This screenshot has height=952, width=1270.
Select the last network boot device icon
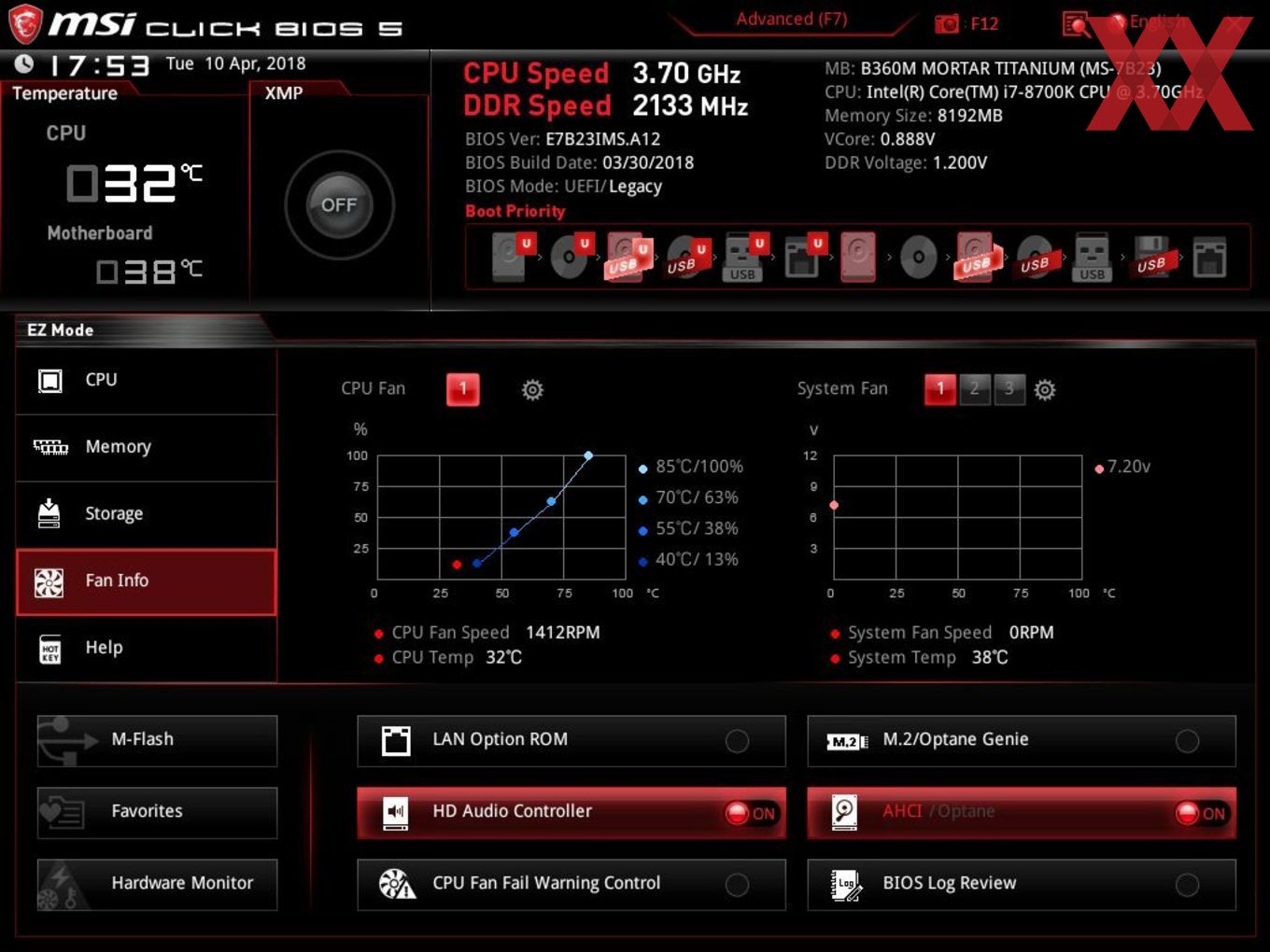[1209, 257]
